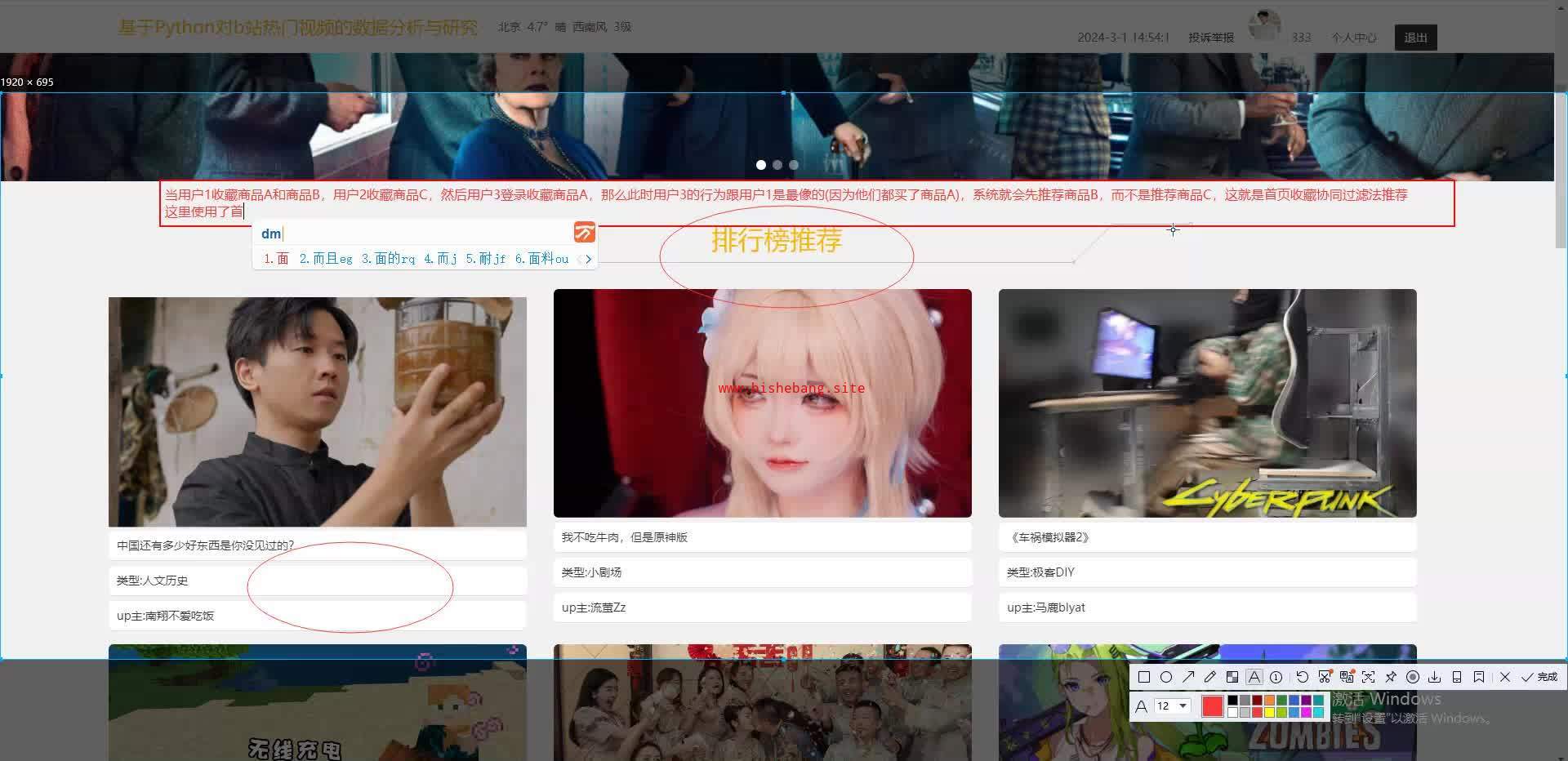This screenshot has width=1568, height=761.
Task: Click 完成 to finish the screenshot
Action: point(1539,677)
